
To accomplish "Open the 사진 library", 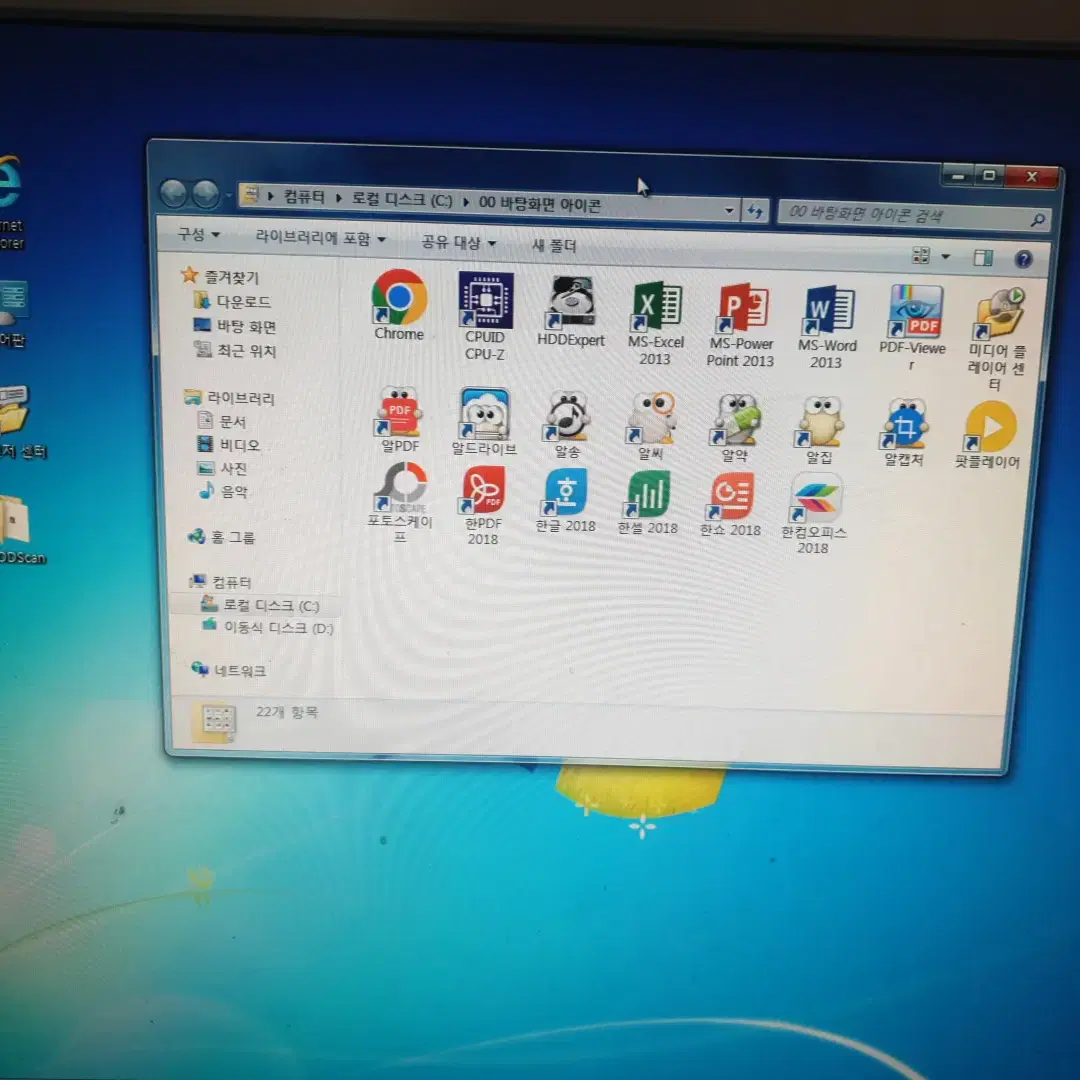I will click(233, 468).
